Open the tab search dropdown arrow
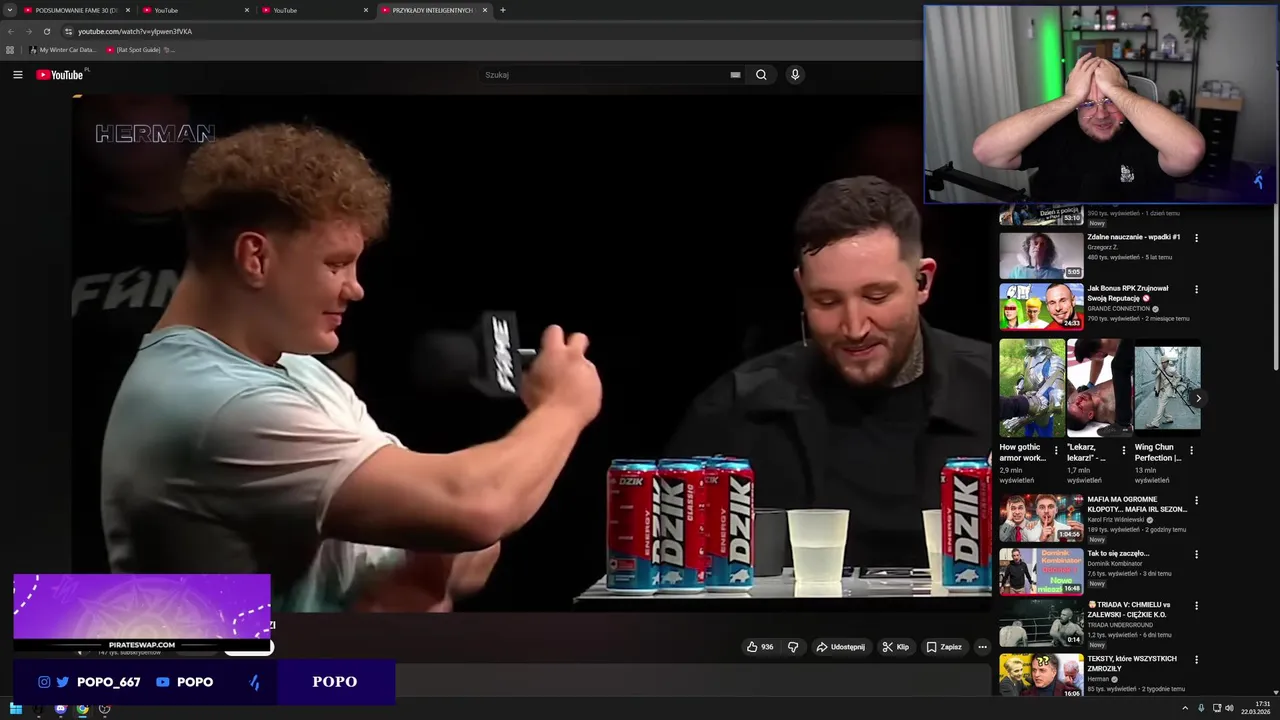 (x=9, y=10)
